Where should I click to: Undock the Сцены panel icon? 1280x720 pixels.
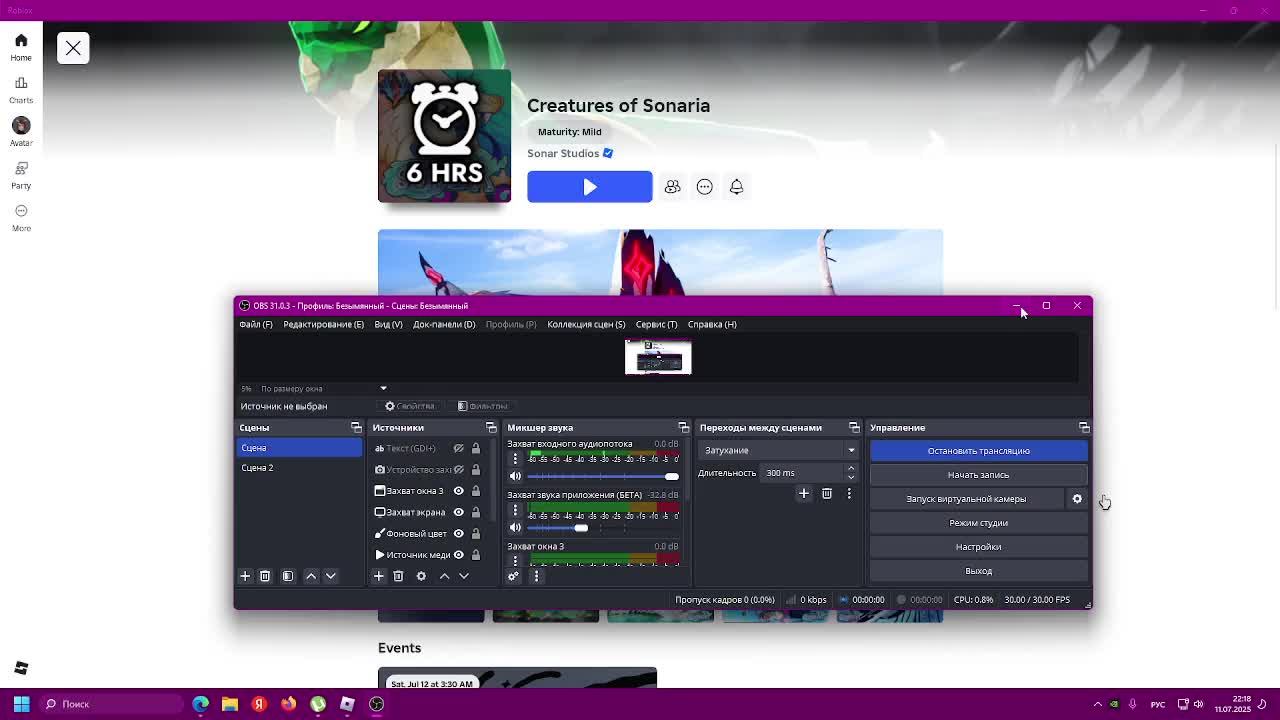point(356,428)
